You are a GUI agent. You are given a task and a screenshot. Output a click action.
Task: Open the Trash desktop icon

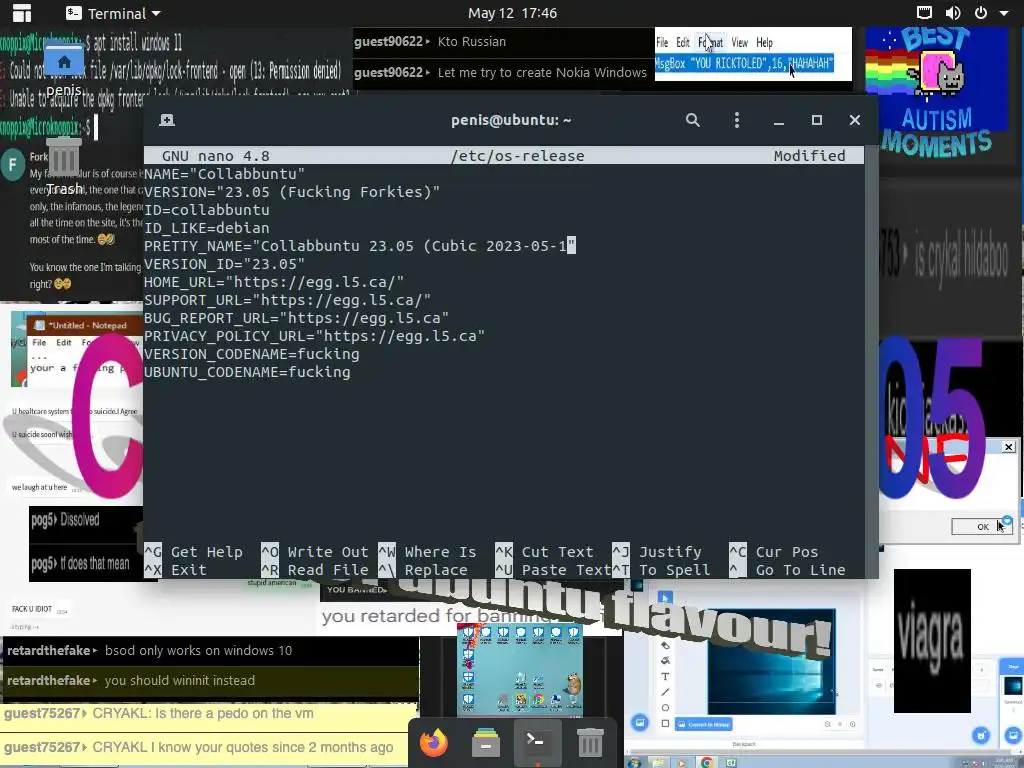pyautogui.click(x=64, y=167)
